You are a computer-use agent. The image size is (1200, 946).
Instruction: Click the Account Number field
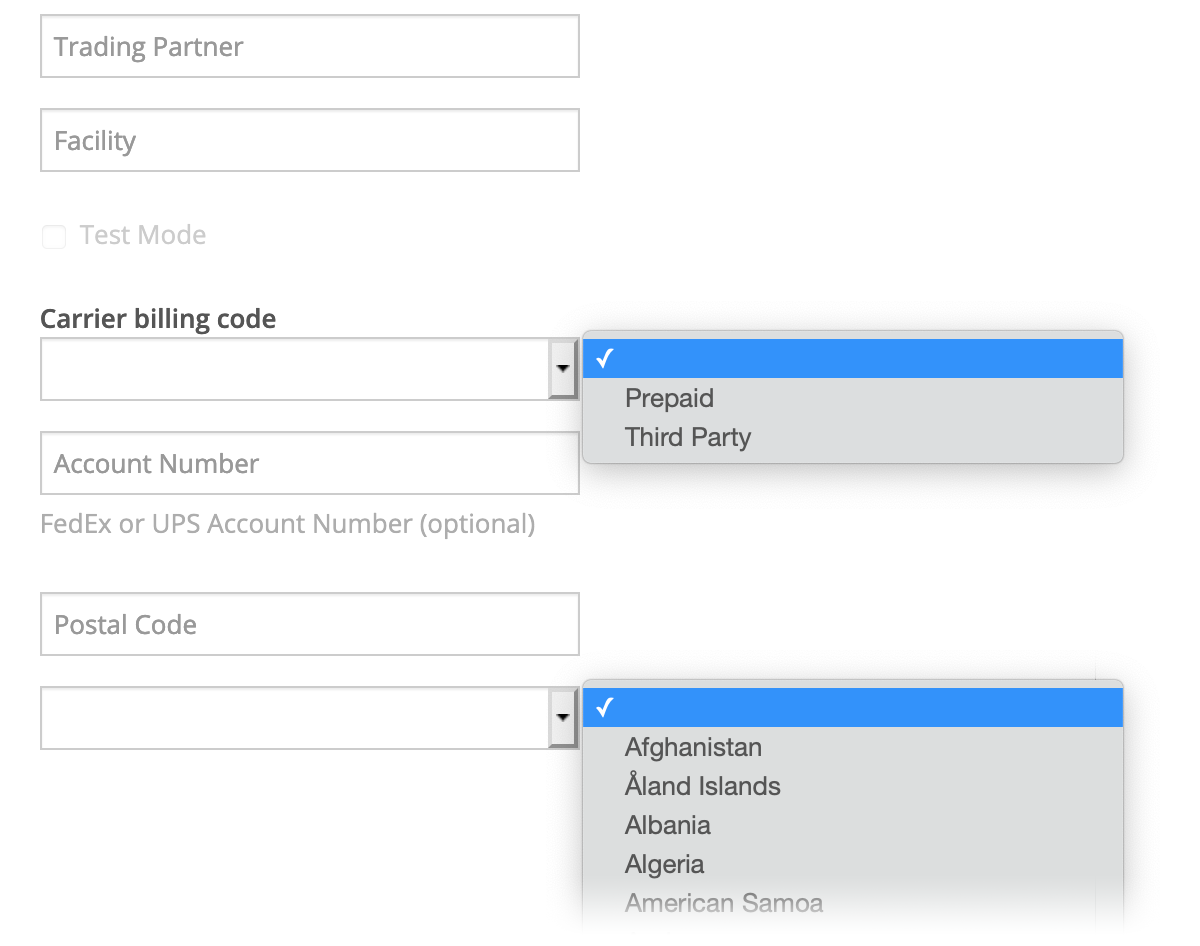point(309,464)
